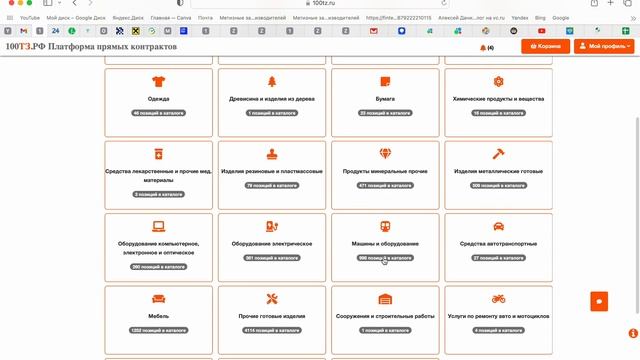Click the motorcycle icon for Услуги по ремонту

pos(498,299)
